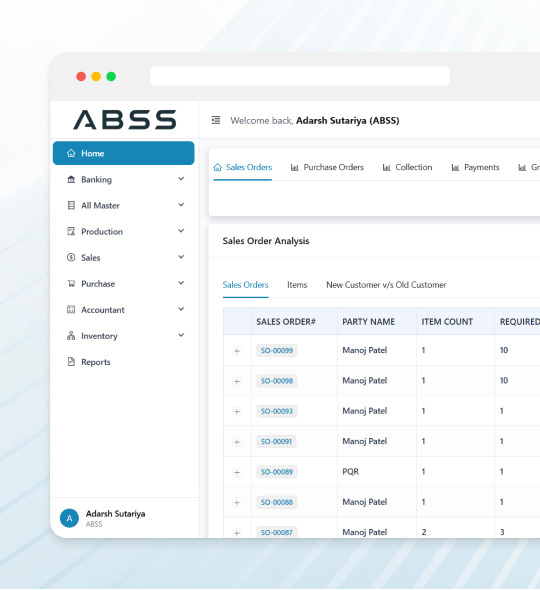Expand row SO-00087 with plus icon

pyautogui.click(x=237, y=533)
